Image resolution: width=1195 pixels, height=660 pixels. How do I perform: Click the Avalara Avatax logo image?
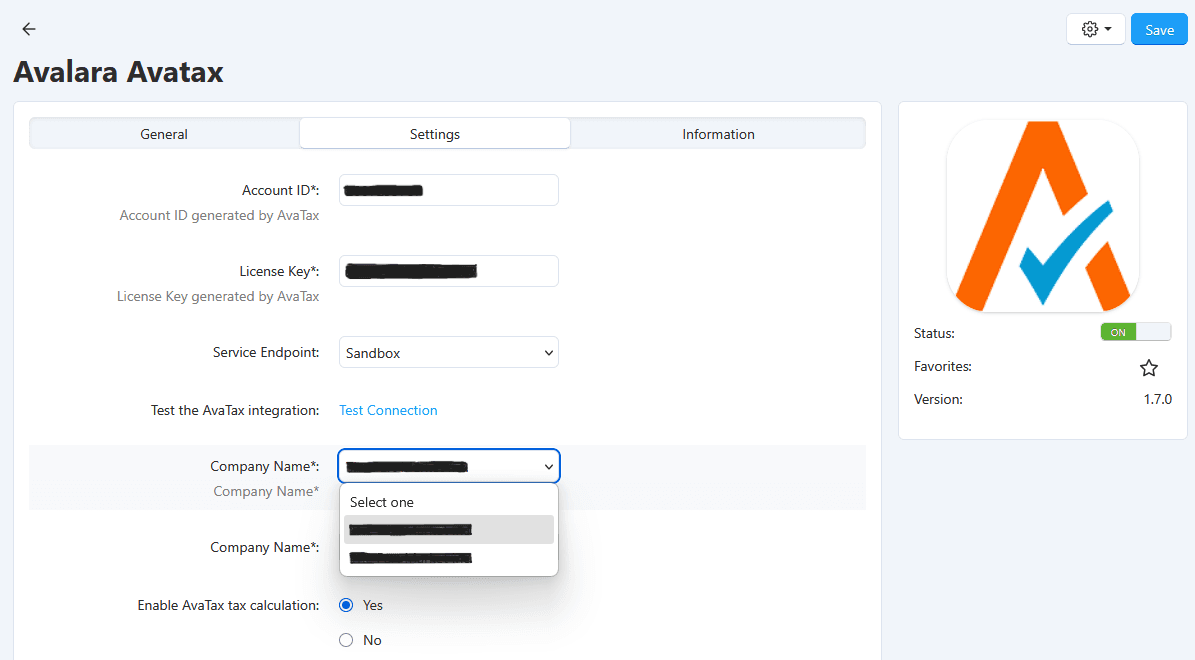point(1043,216)
